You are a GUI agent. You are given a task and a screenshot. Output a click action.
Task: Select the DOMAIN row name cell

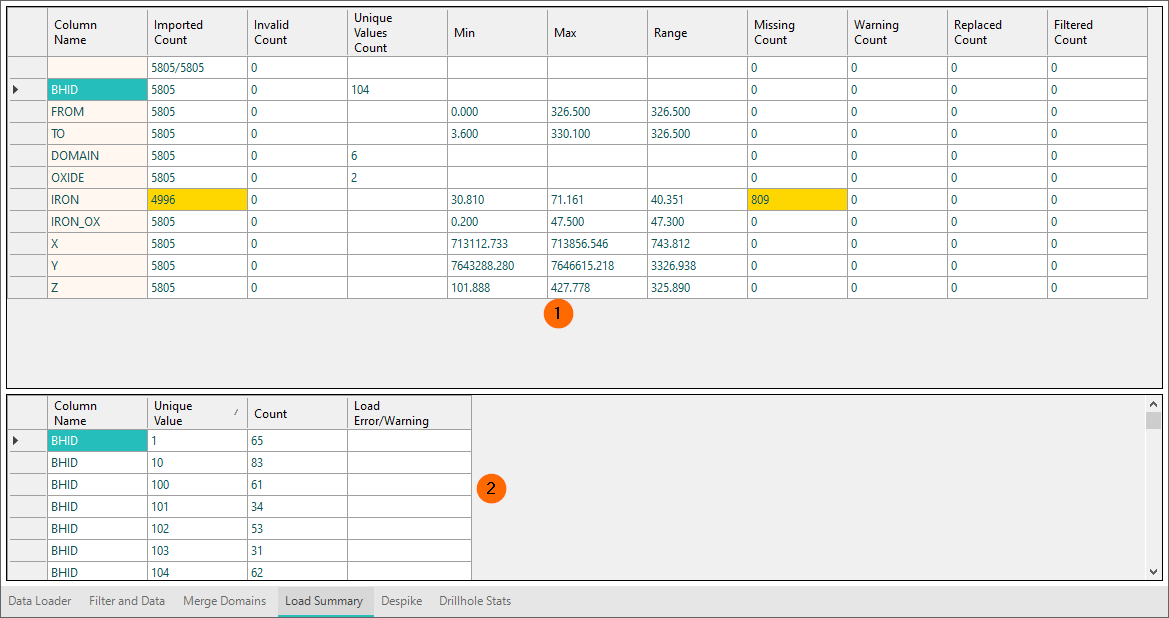[97, 156]
